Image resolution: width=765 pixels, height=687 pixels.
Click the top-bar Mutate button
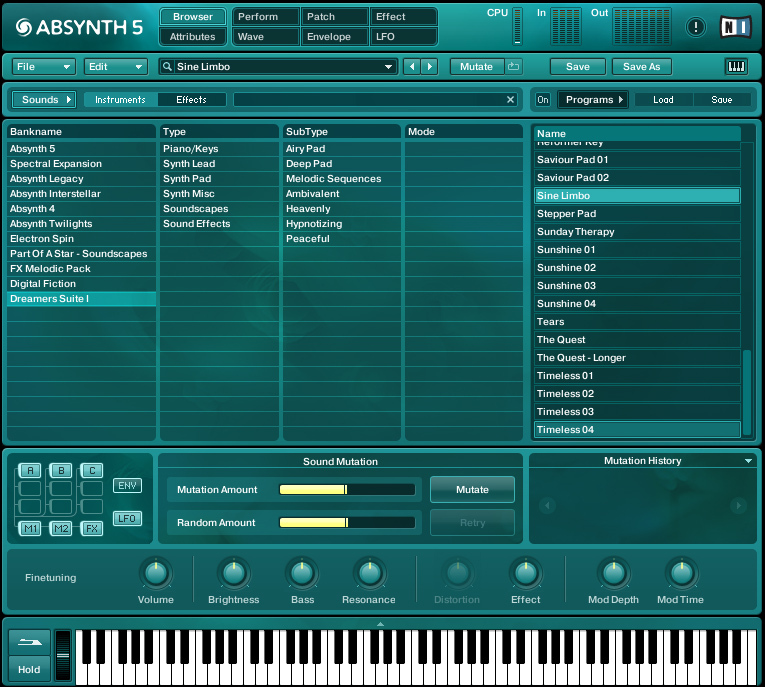tap(477, 66)
